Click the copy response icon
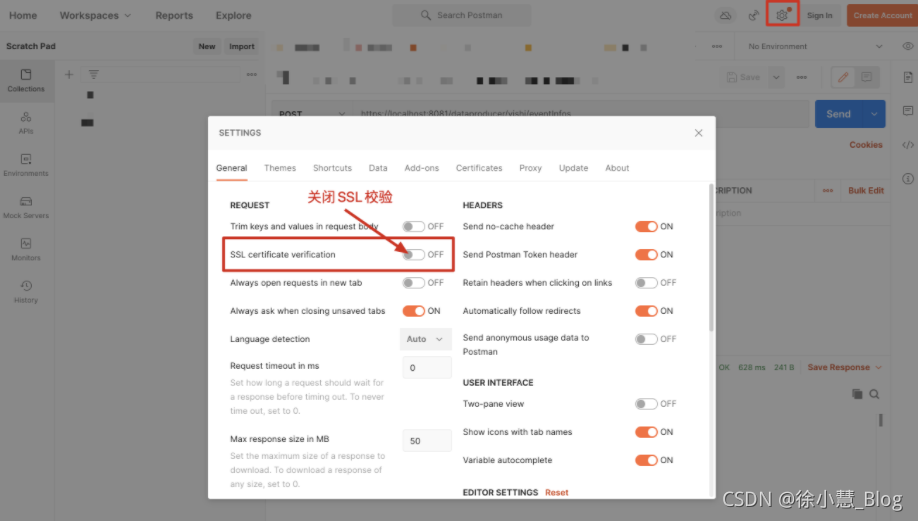Viewport: 918px width, 521px height. pyautogui.click(x=857, y=394)
